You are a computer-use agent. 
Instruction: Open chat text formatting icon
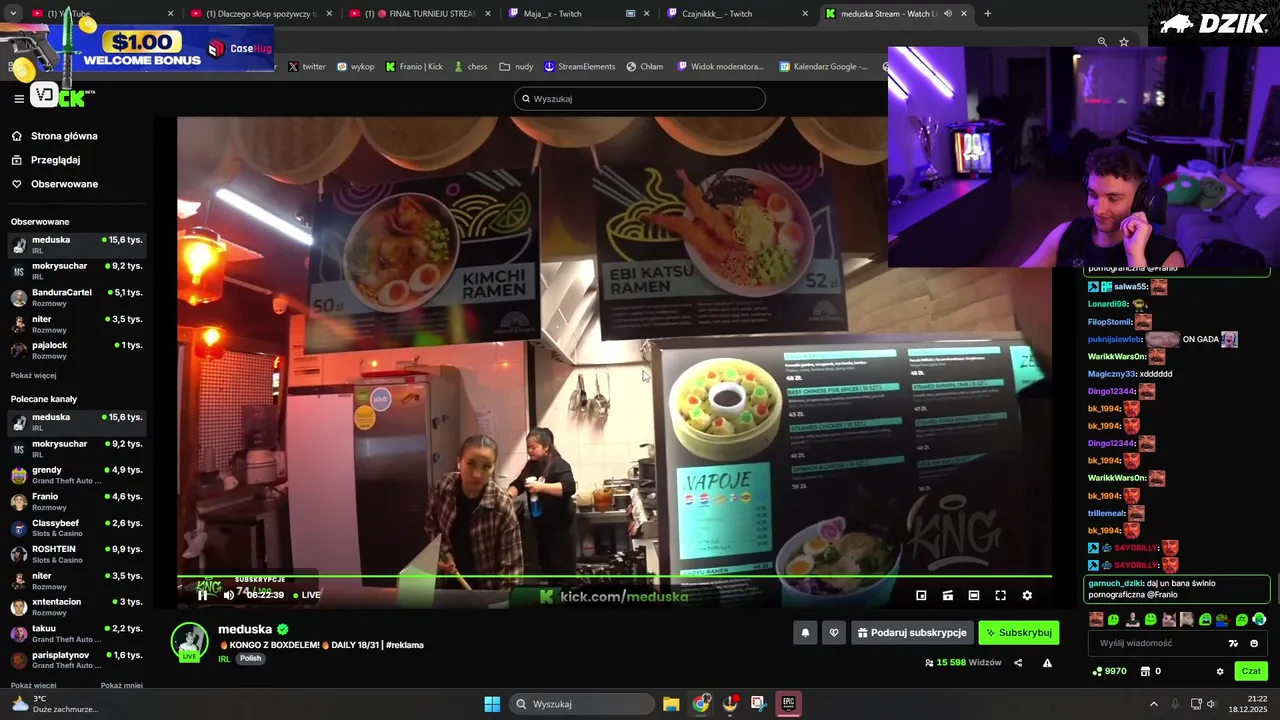click(1234, 644)
